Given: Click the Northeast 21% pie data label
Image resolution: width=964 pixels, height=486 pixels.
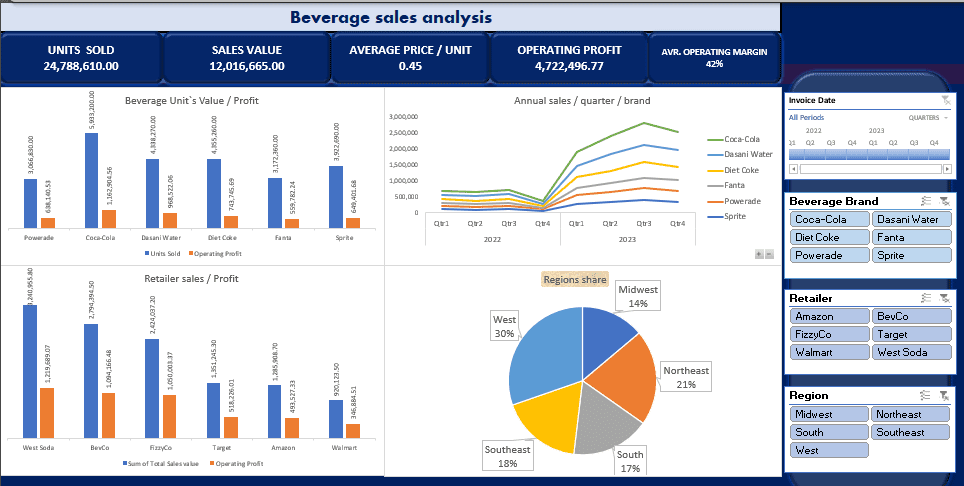Looking at the screenshot, I should pos(686,377).
